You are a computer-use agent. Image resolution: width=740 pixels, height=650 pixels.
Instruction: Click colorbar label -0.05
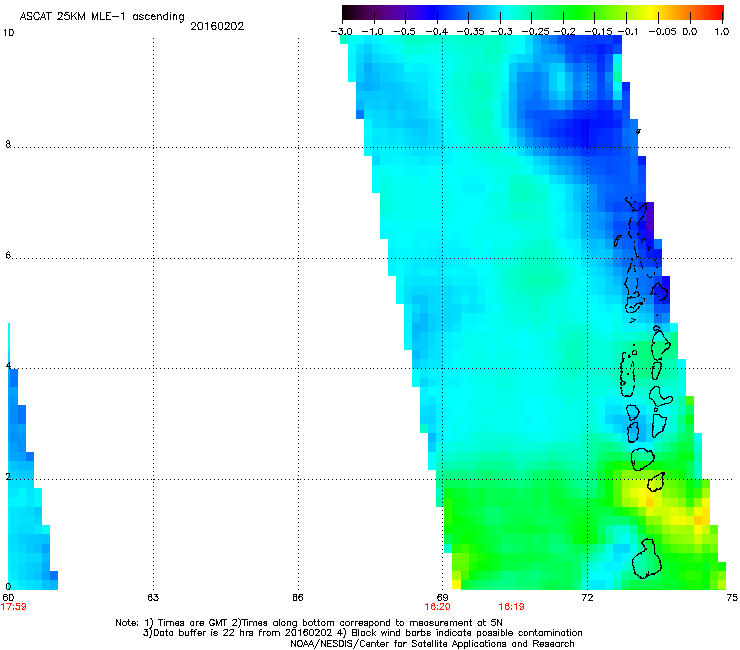[662, 32]
